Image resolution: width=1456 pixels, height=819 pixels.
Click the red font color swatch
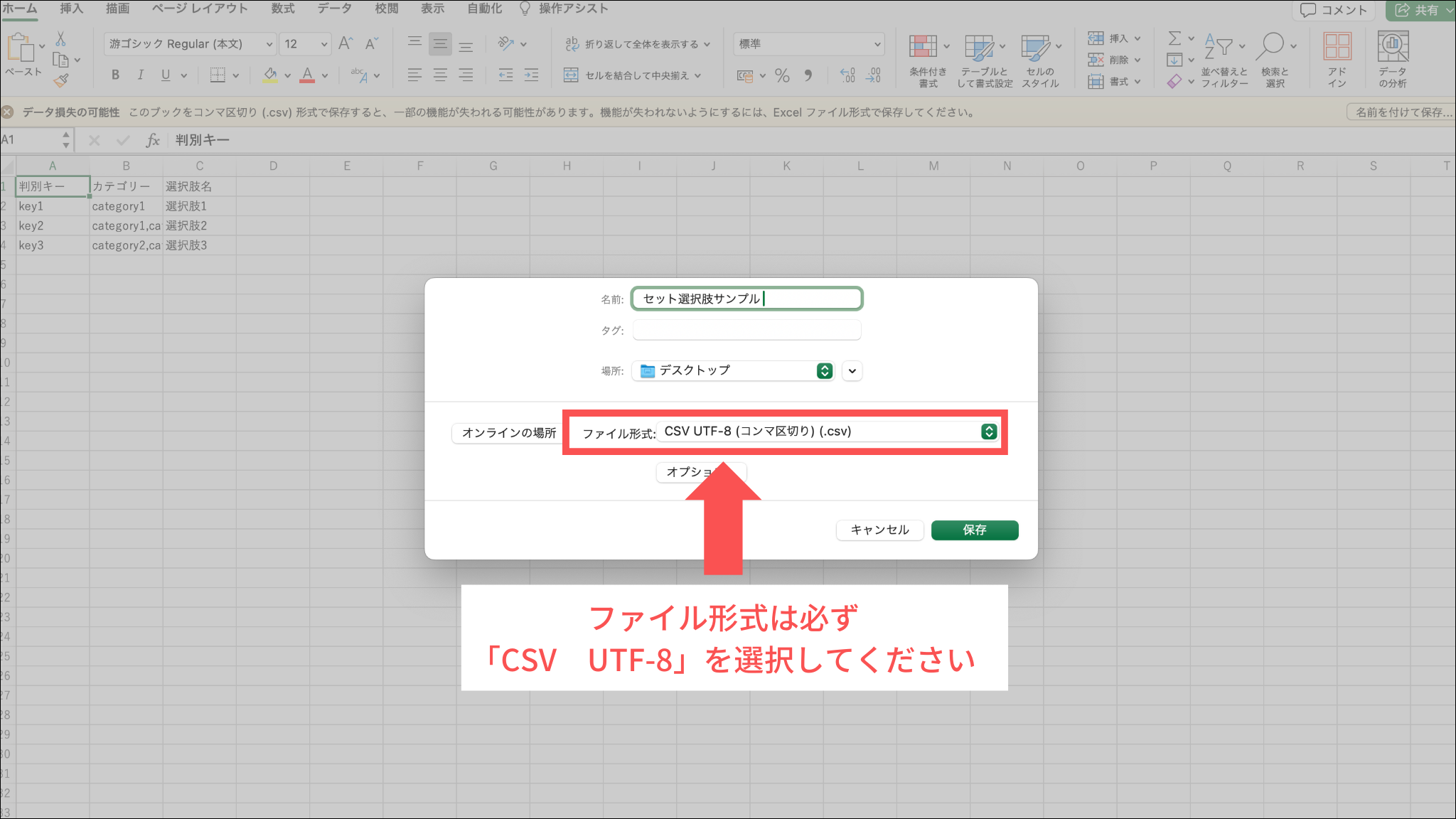[x=307, y=75]
